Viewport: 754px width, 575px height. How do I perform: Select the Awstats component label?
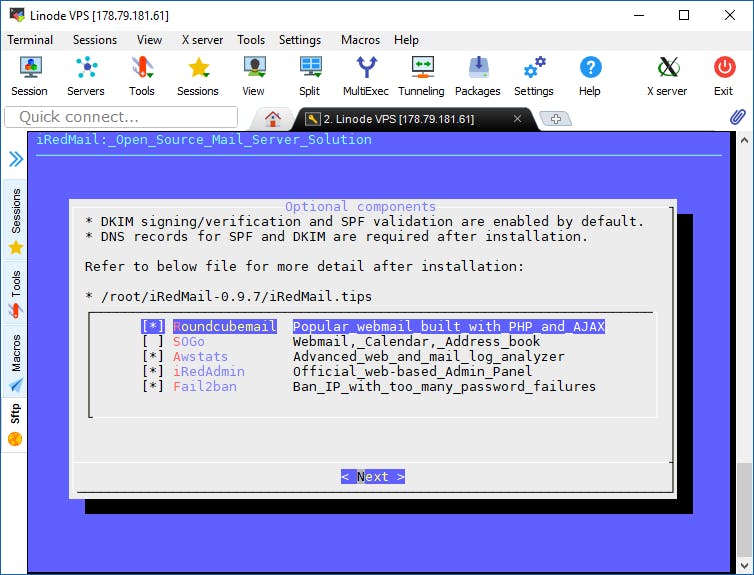click(200, 356)
